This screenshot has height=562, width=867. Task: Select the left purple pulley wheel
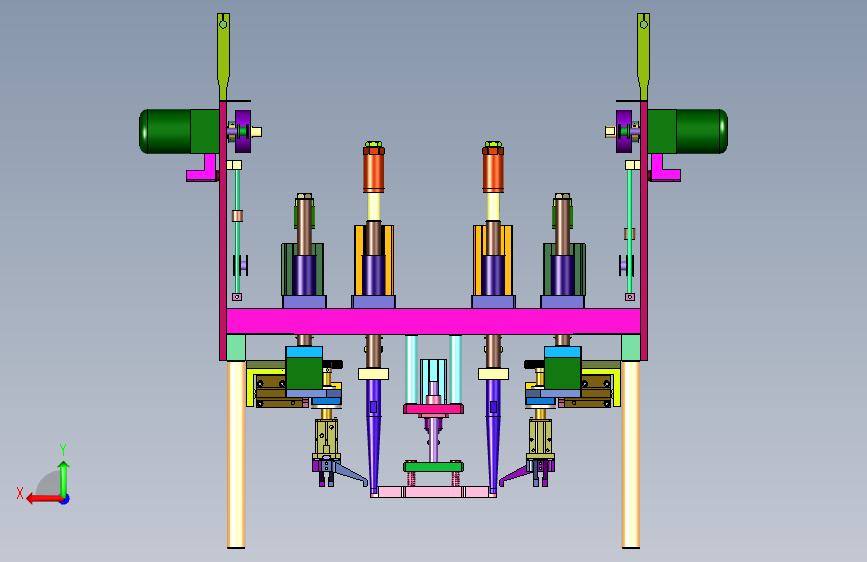pos(243,131)
